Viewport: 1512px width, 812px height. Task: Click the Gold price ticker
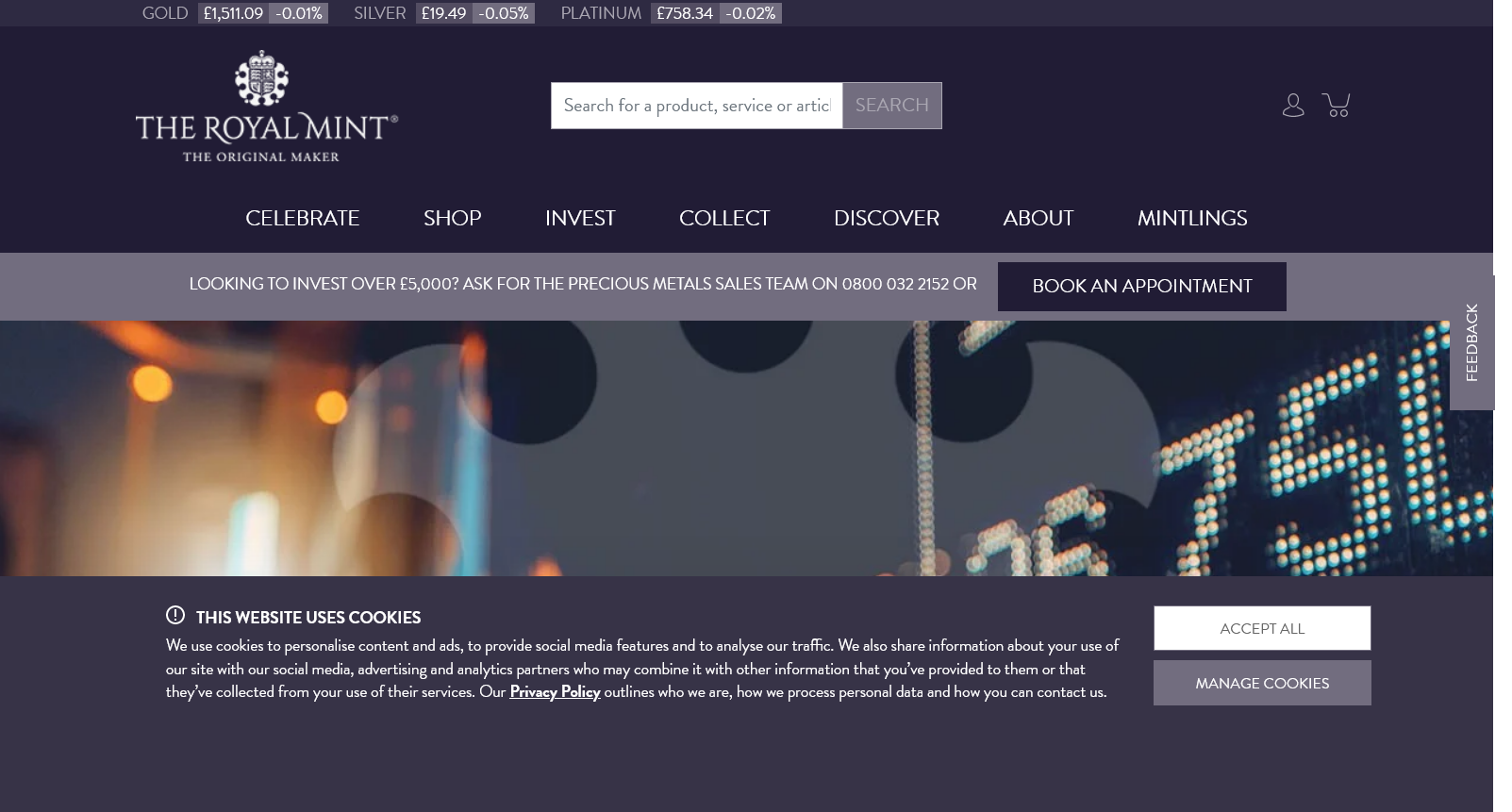coord(234,13)
